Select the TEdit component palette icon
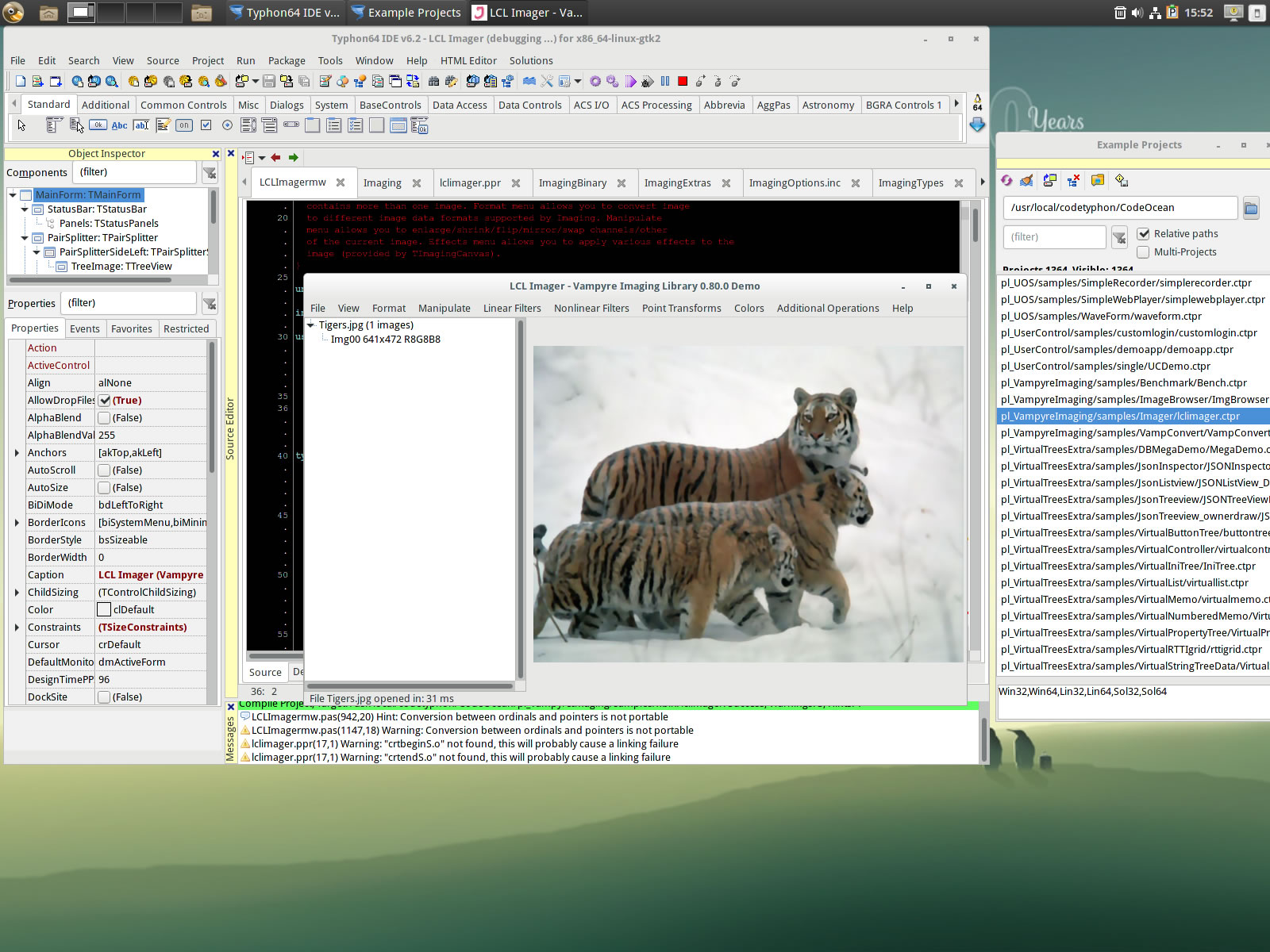This screenshot has width=1270, height=952. point(140,125)
